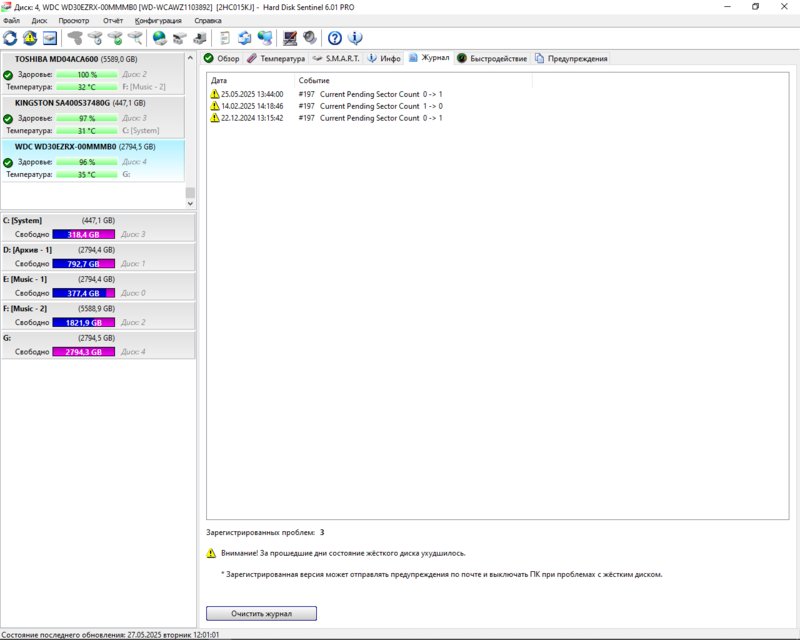Click the Refresh toolbar icon
This screenshot has height=640, width=800.
(x=10, y=38)
